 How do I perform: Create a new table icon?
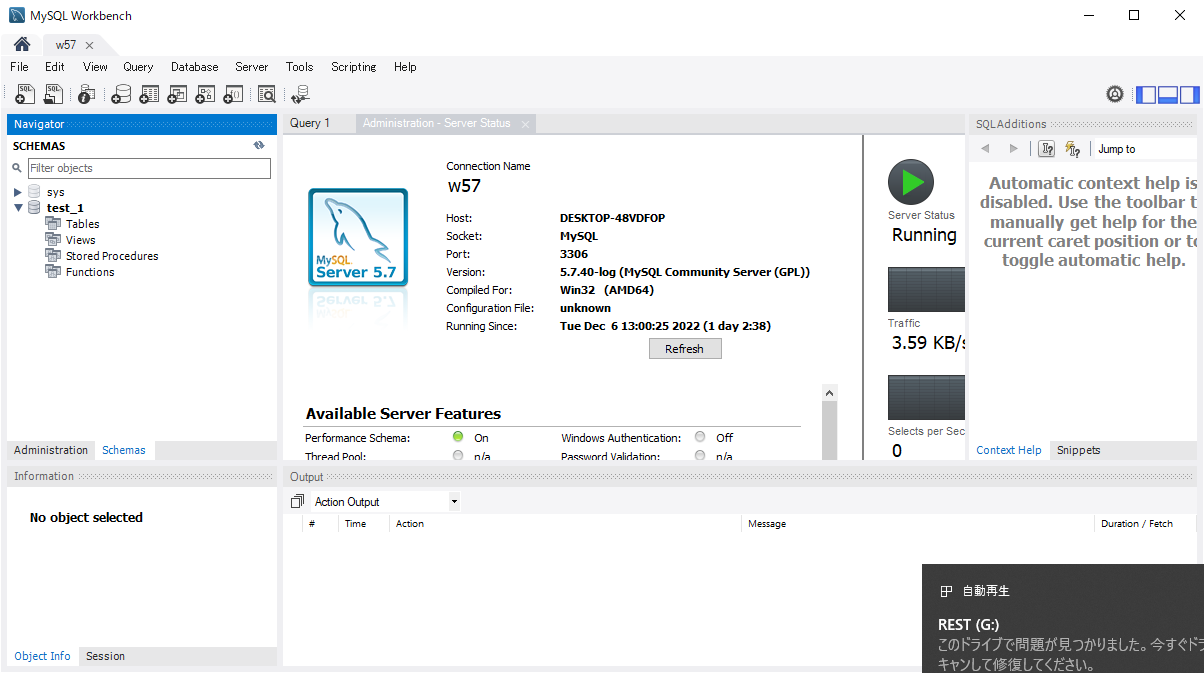(149, 94)
